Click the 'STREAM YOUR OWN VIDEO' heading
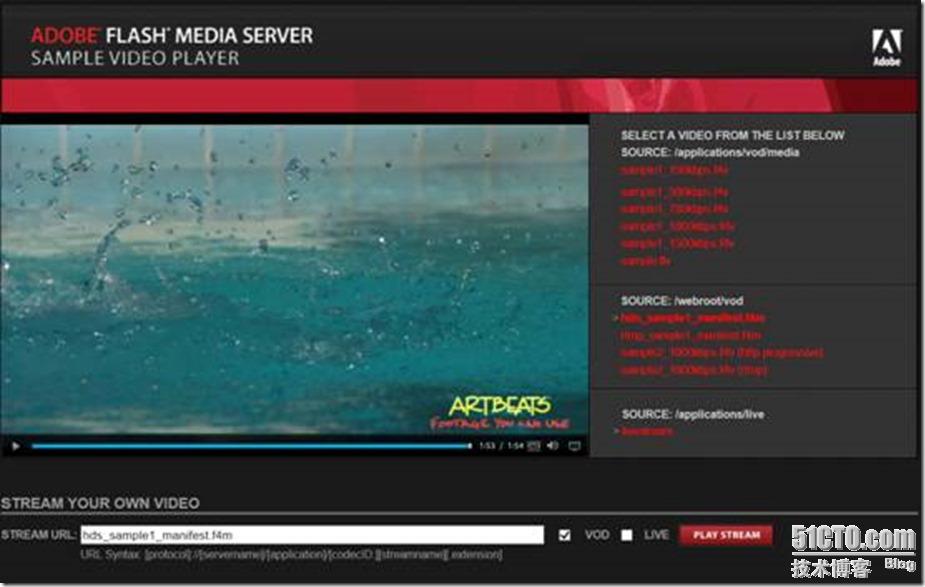The image size is (925, 587). [x=100, y=503]
